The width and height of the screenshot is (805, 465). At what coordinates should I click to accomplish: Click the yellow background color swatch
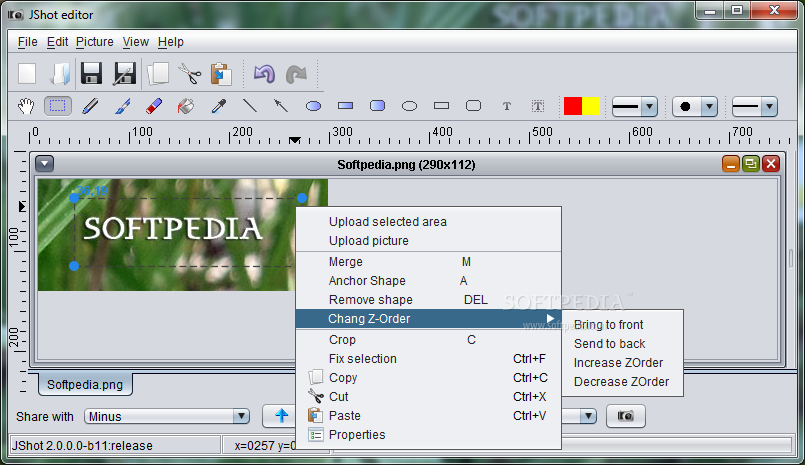(591, 106)
